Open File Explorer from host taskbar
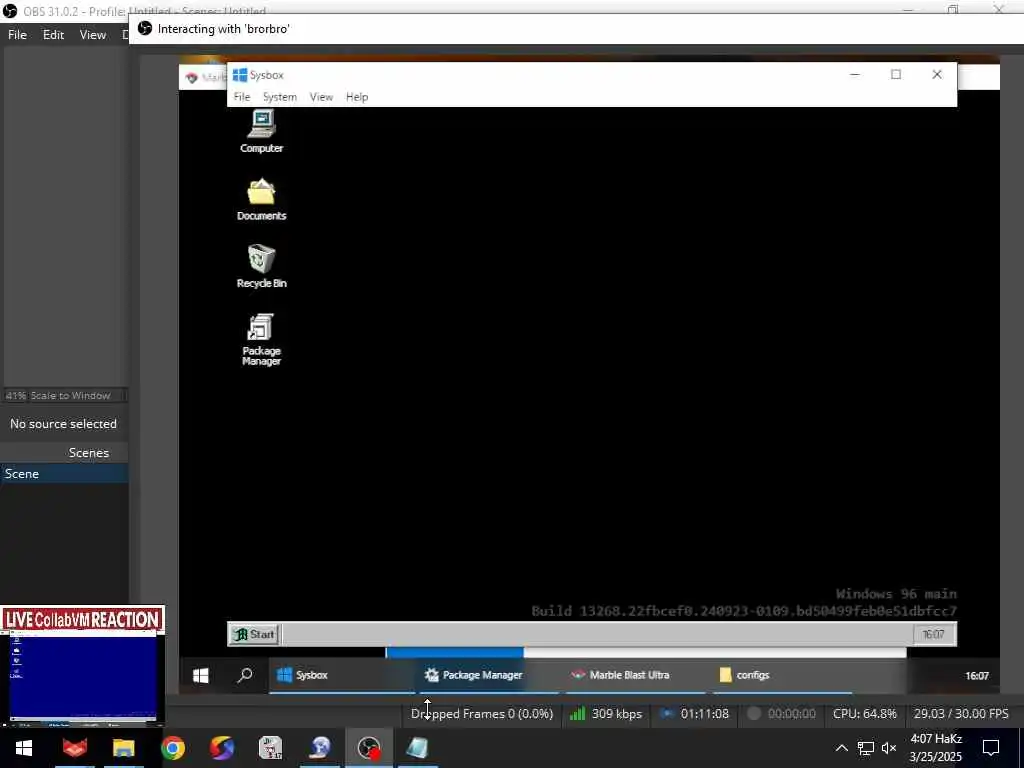 point(123,748)
